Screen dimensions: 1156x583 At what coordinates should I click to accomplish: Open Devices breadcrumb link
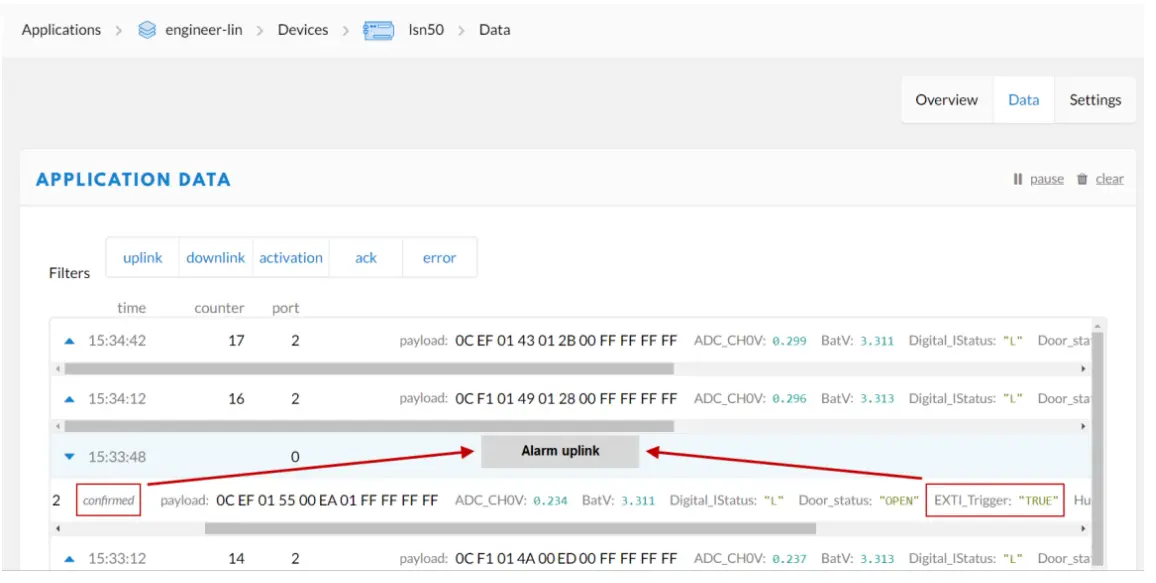303,30
